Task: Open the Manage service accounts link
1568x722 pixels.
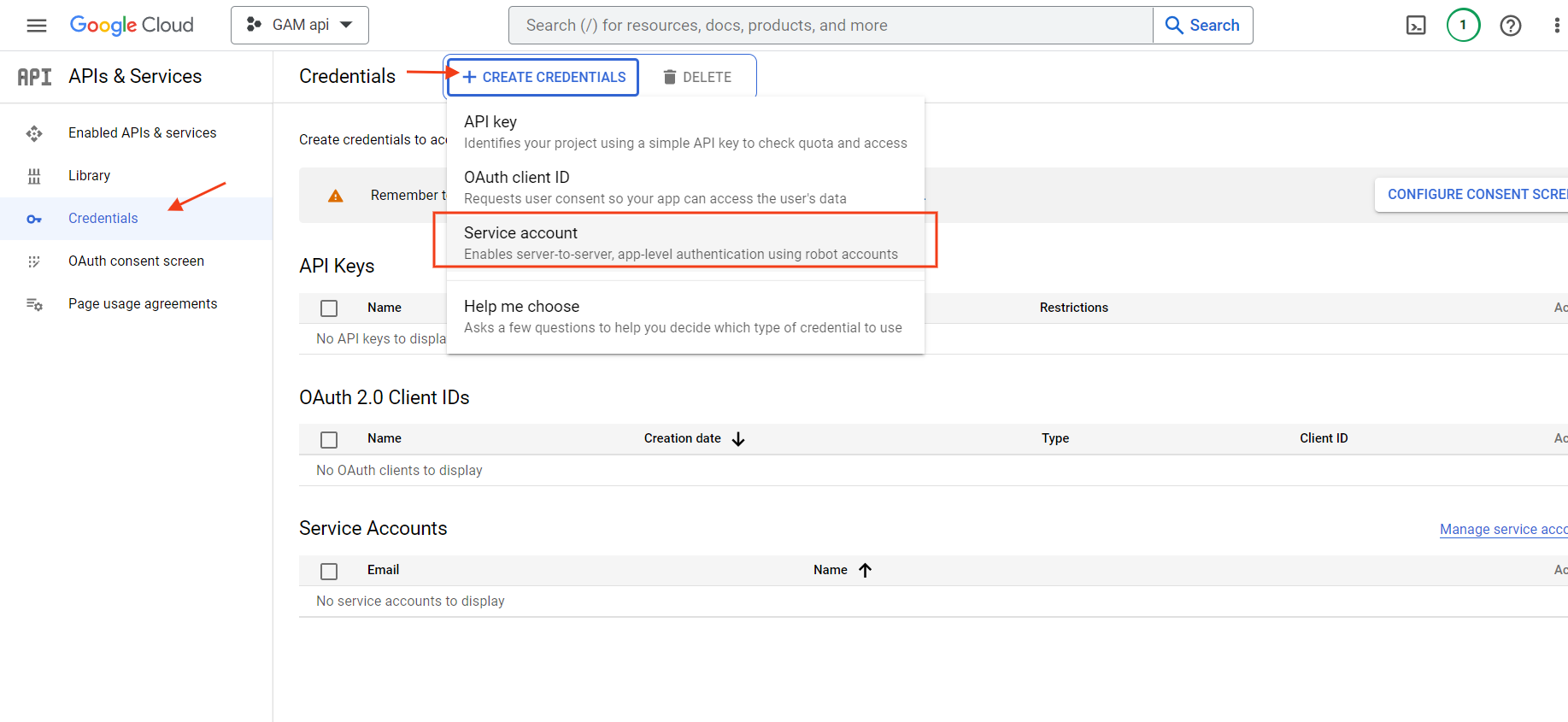Action: (1503, 530)
